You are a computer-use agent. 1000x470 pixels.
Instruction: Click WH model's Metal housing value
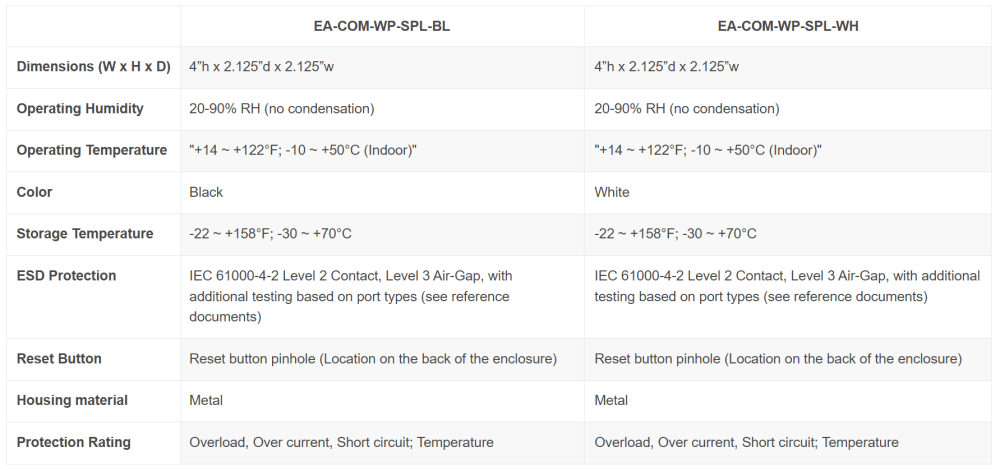coord(611,400)
